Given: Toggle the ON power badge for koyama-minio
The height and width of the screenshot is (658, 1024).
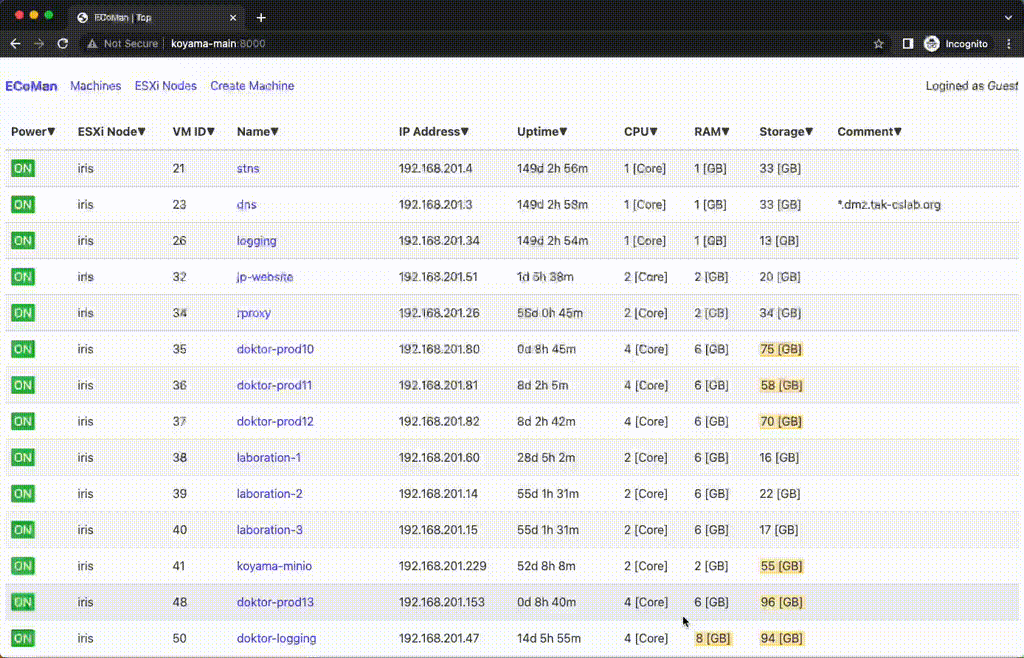Looking at the screenshot, I should coord(23,566).
